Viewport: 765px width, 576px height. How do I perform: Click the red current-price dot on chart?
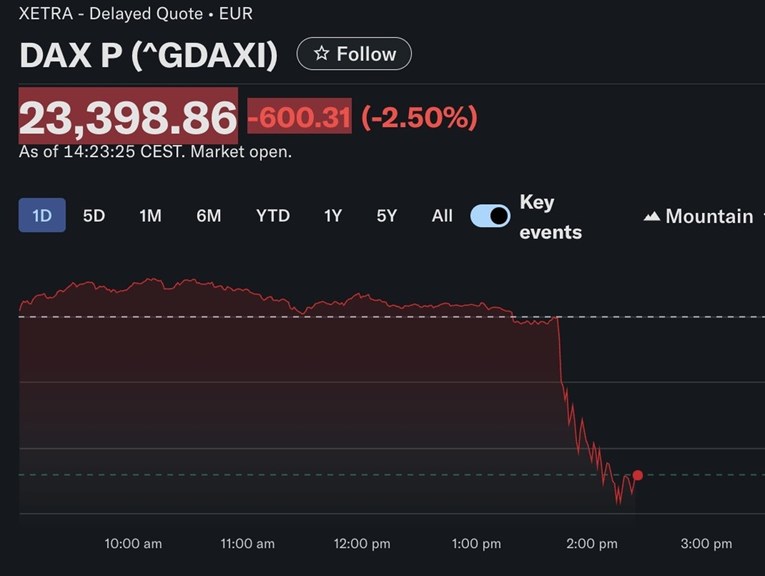[638, 475]
